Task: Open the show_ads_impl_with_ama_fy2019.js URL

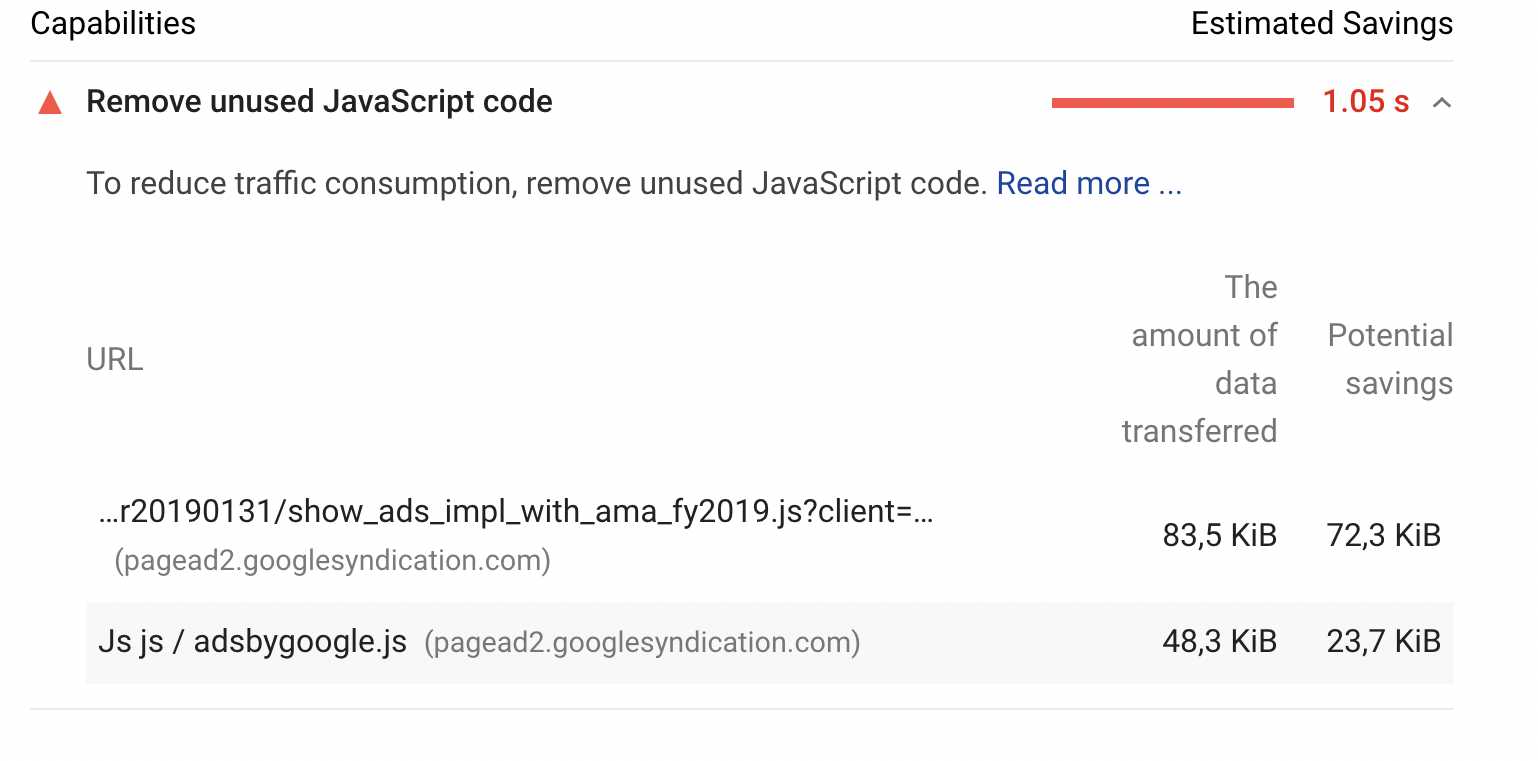Action: point(517,512)
